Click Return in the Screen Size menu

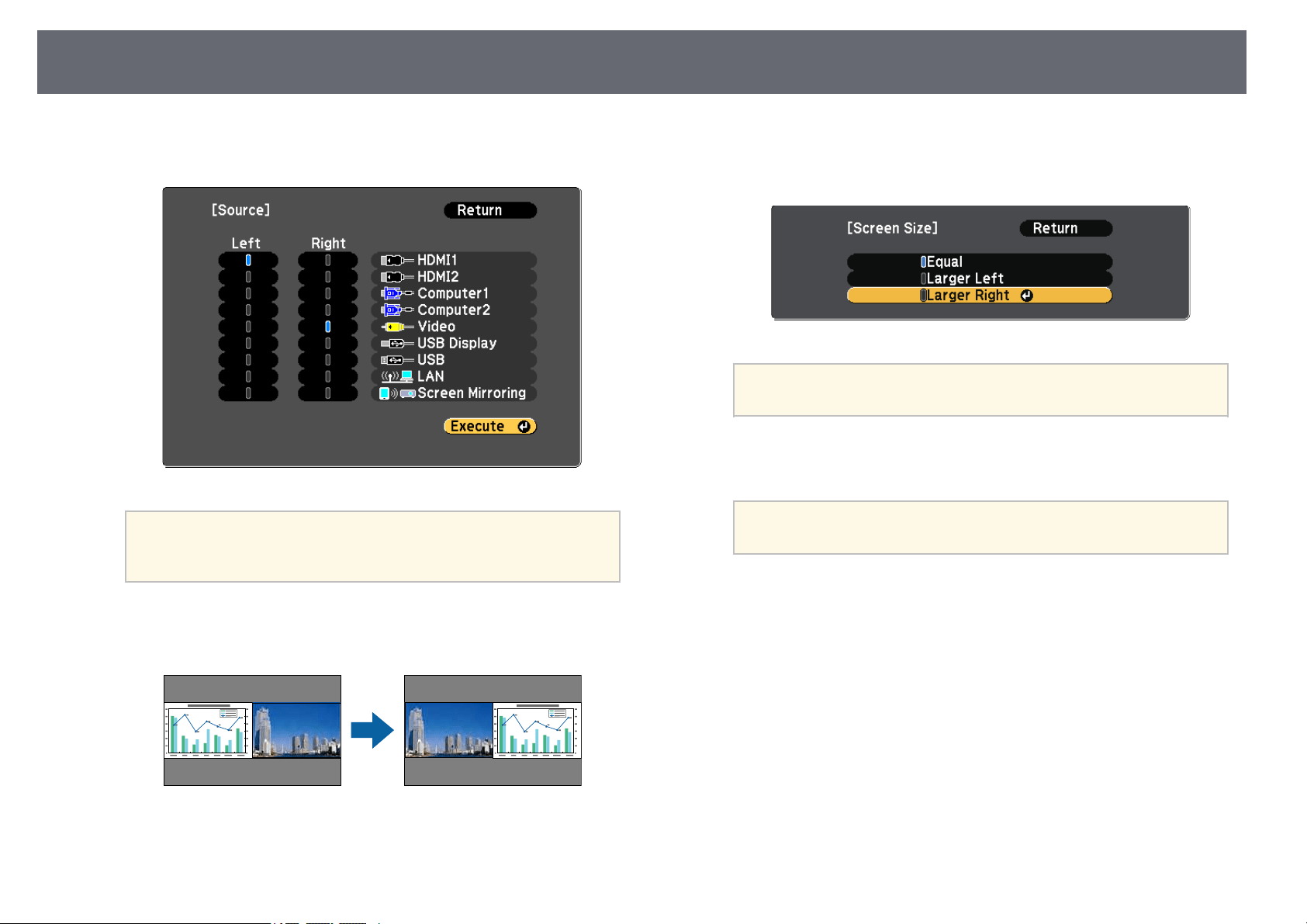(1066, 228)
